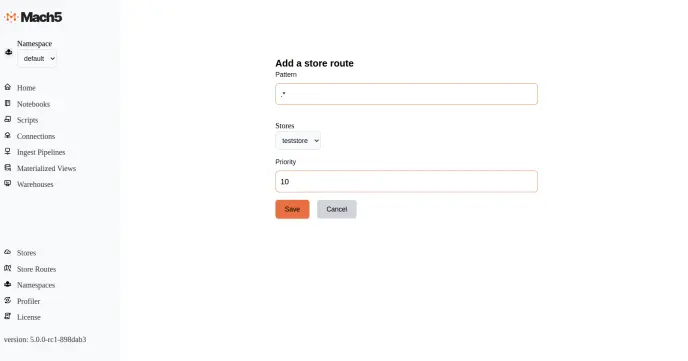Click the Namespaces icon in lower sidebar
The image size is (688, 361).
pyautogui.click(x=7, y=284)
